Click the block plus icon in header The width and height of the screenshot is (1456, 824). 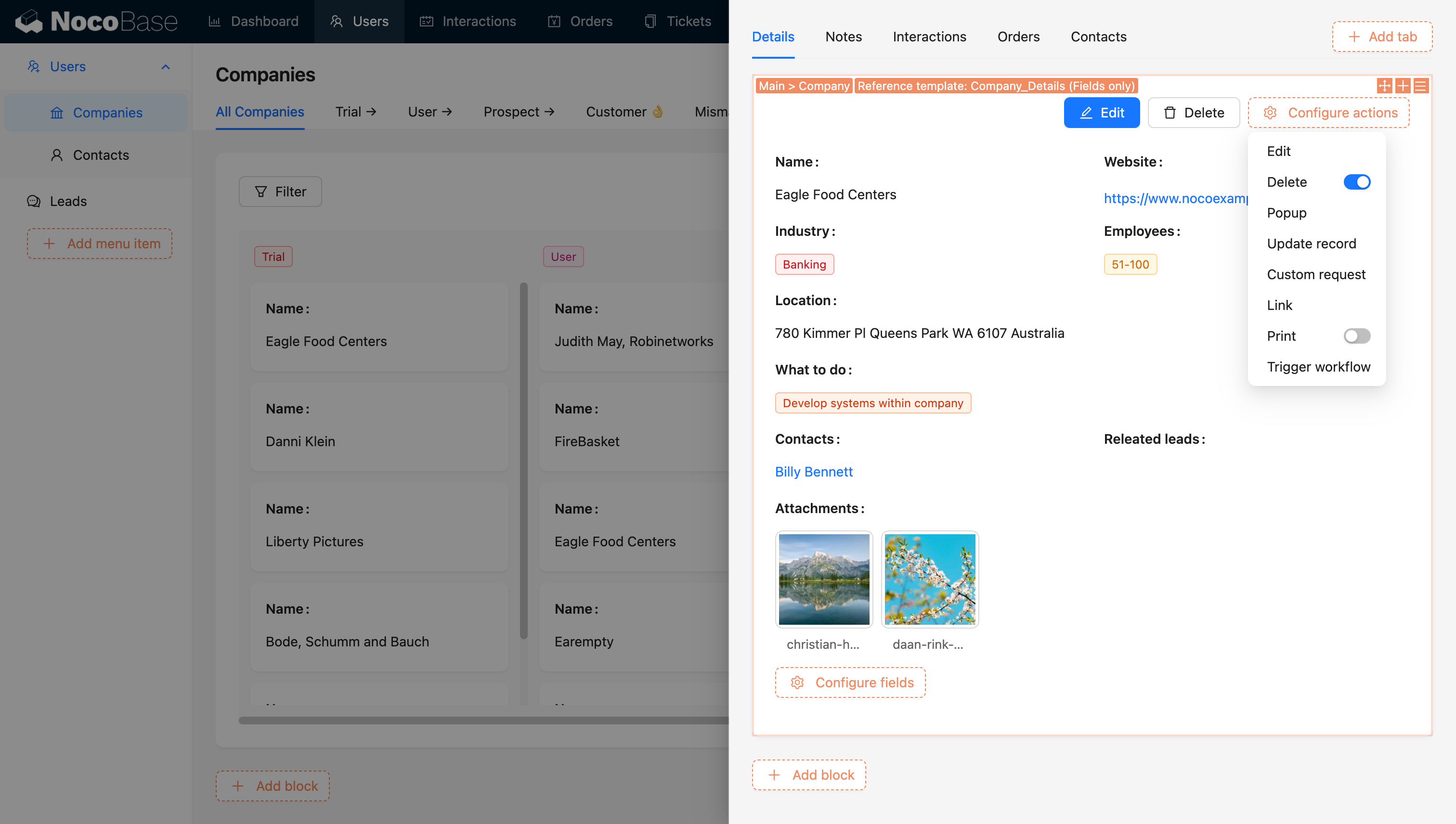click(x=1403, y=86)
